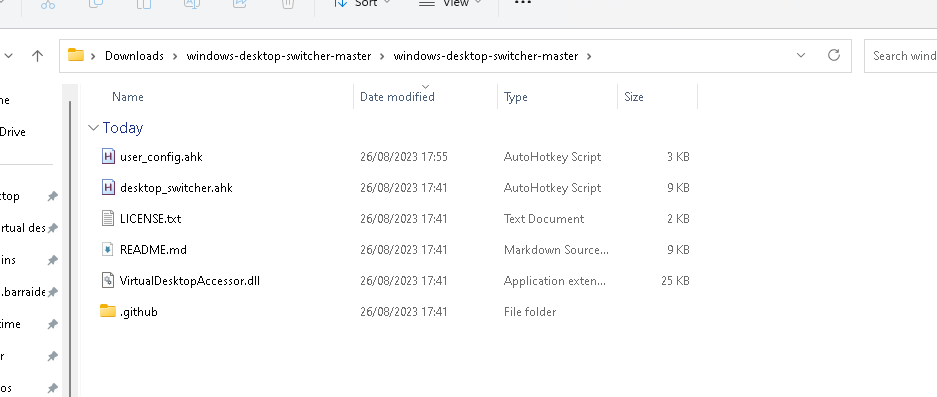
Task: Sort by the Type column header
Action: coord(516,97)
